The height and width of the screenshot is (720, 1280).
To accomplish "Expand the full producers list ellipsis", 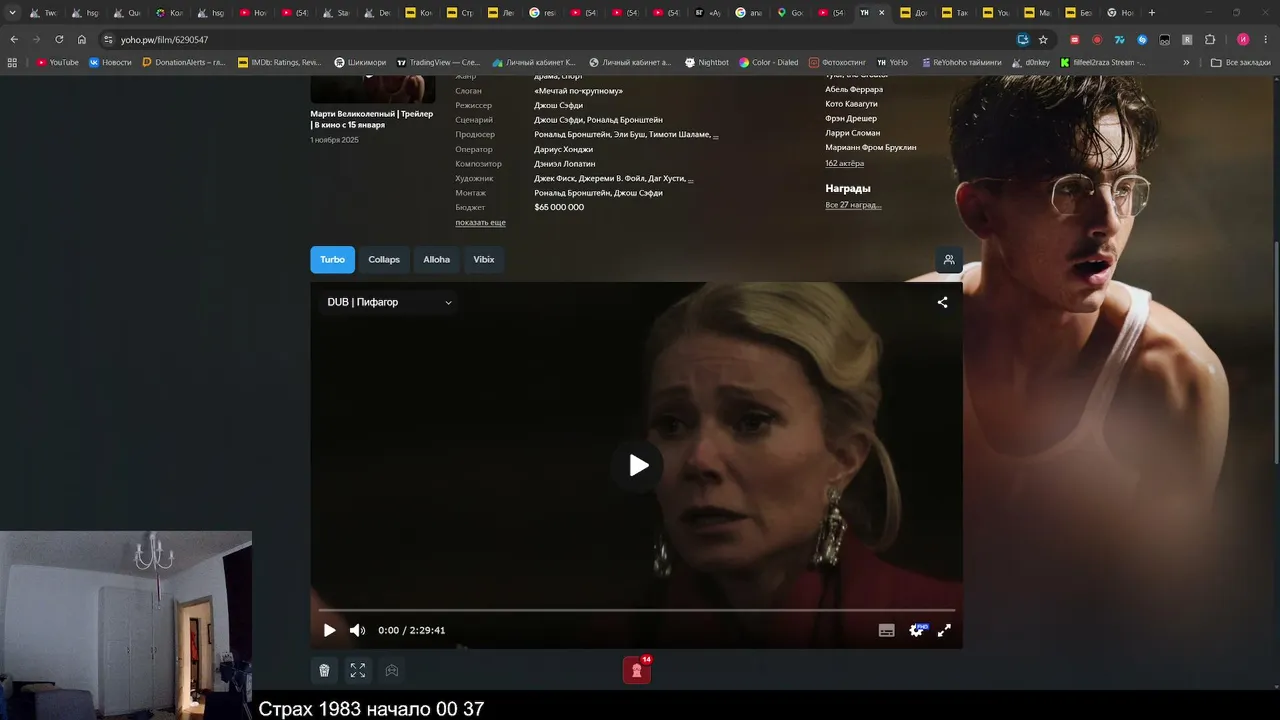I will tap(715, 135).
